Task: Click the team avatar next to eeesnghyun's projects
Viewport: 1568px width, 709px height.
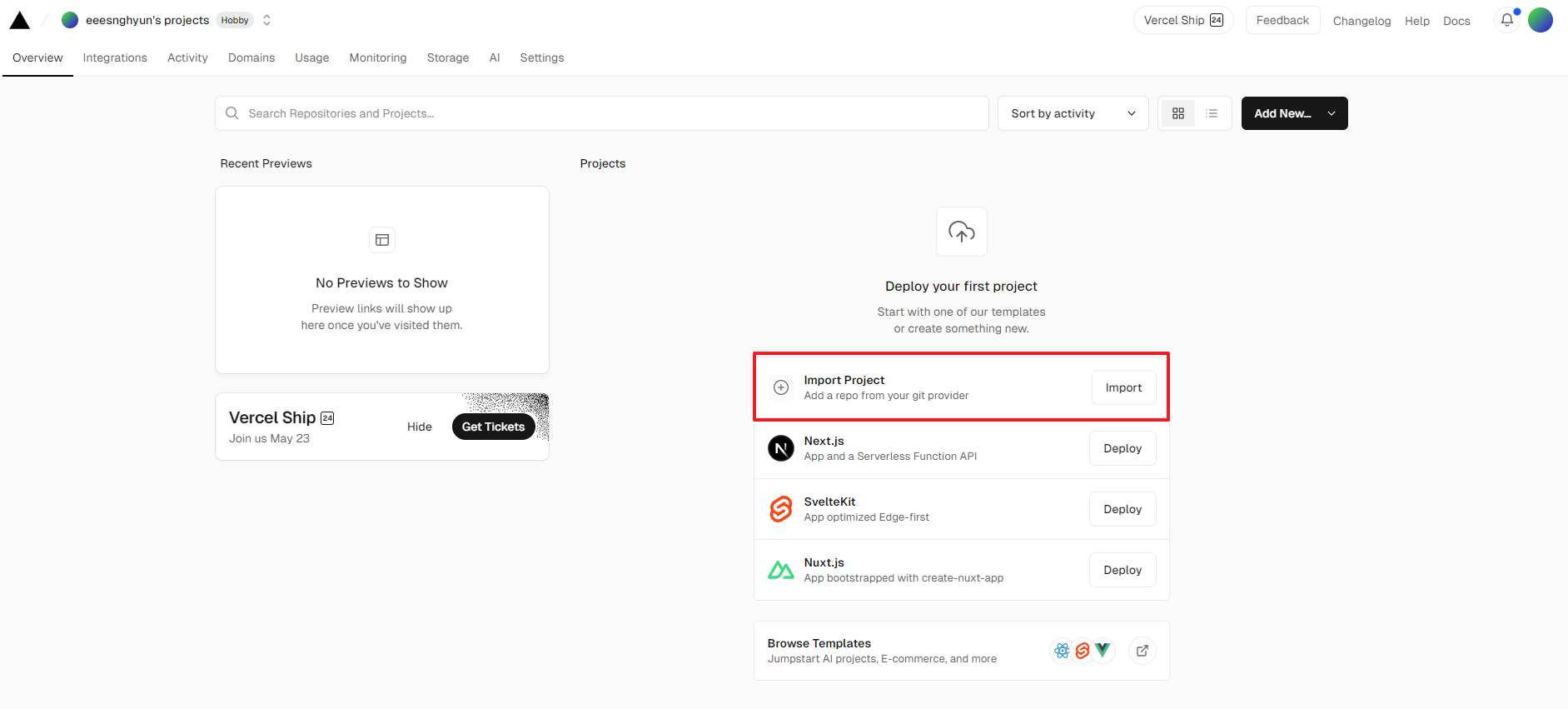Action: (x=70, y=20)
